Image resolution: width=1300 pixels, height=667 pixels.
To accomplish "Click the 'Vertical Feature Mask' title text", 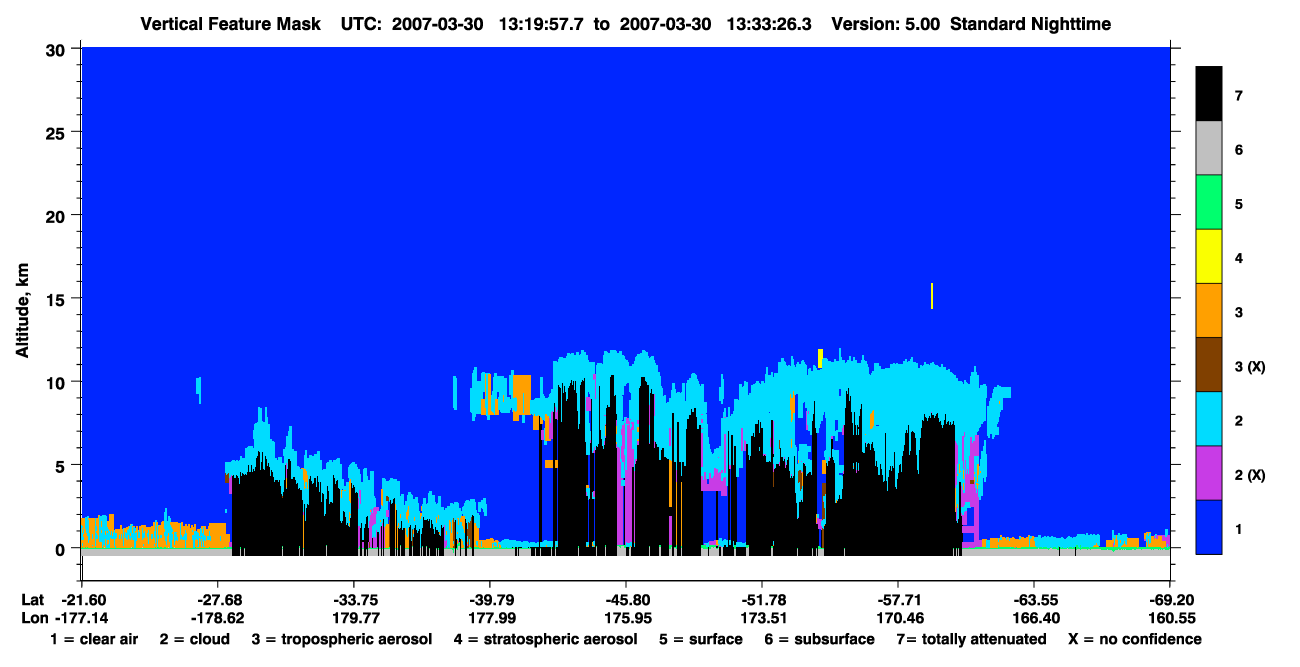I will coord(231,23).
